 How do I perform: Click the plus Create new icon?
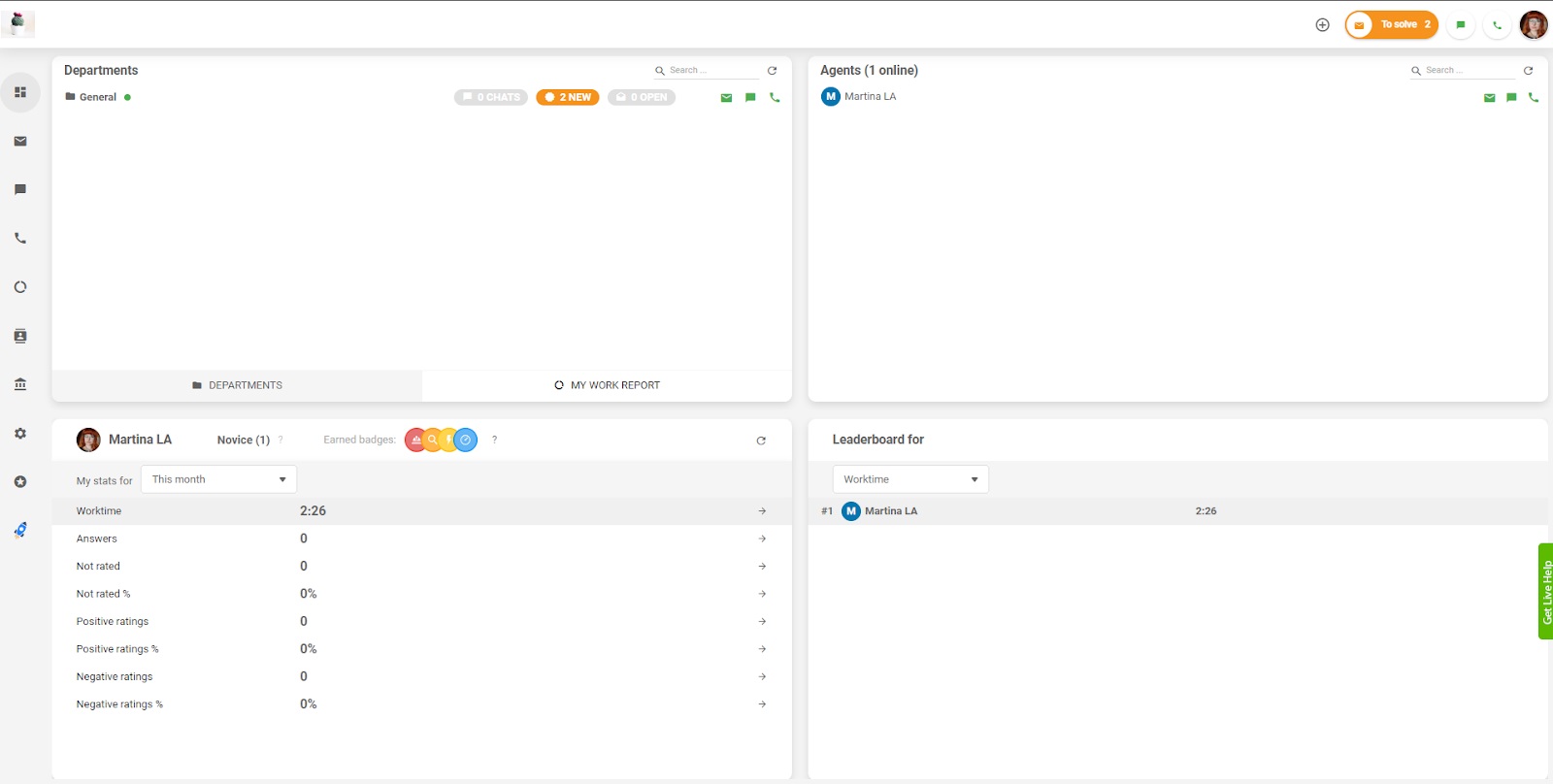(x=1322, y=25)
